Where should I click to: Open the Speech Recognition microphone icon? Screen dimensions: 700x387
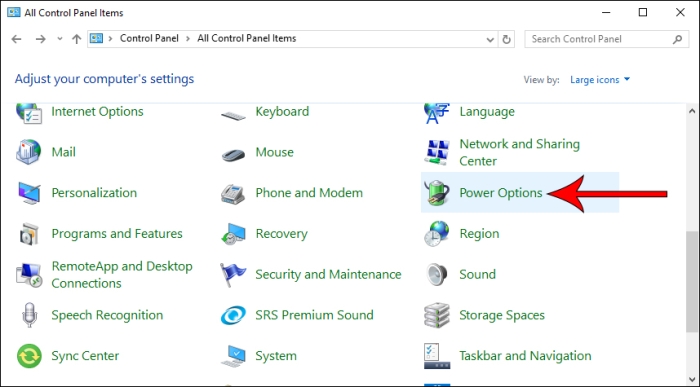point(29,315)
